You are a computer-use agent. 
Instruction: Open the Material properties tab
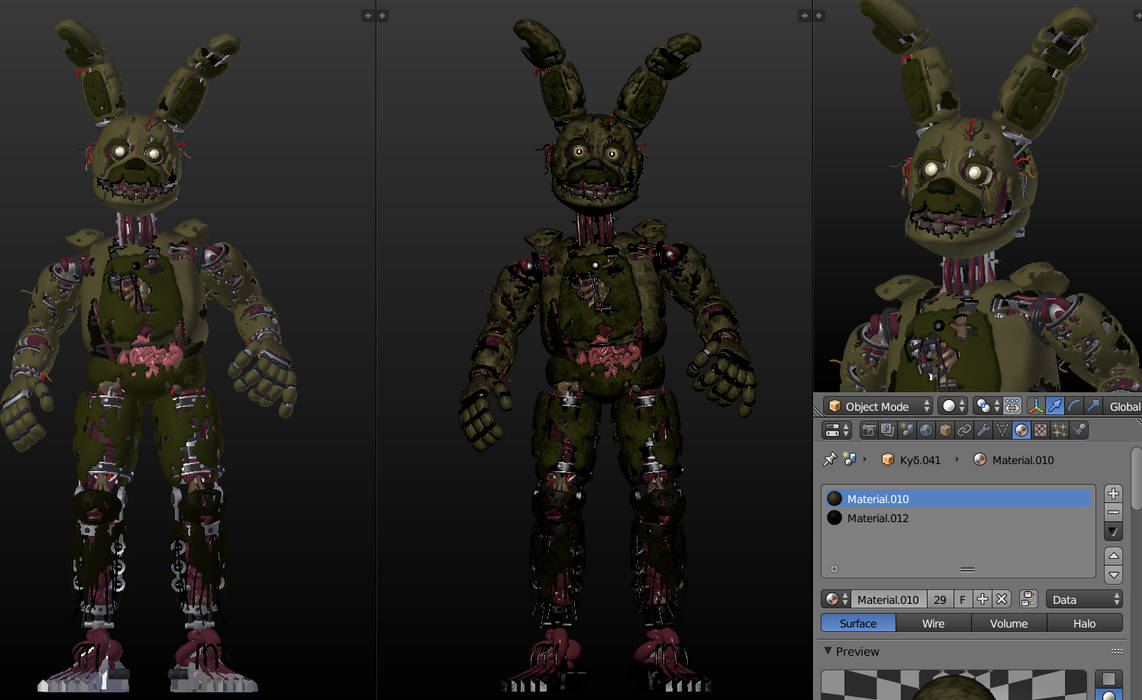pyautogui.click(x=1021, y=430)
